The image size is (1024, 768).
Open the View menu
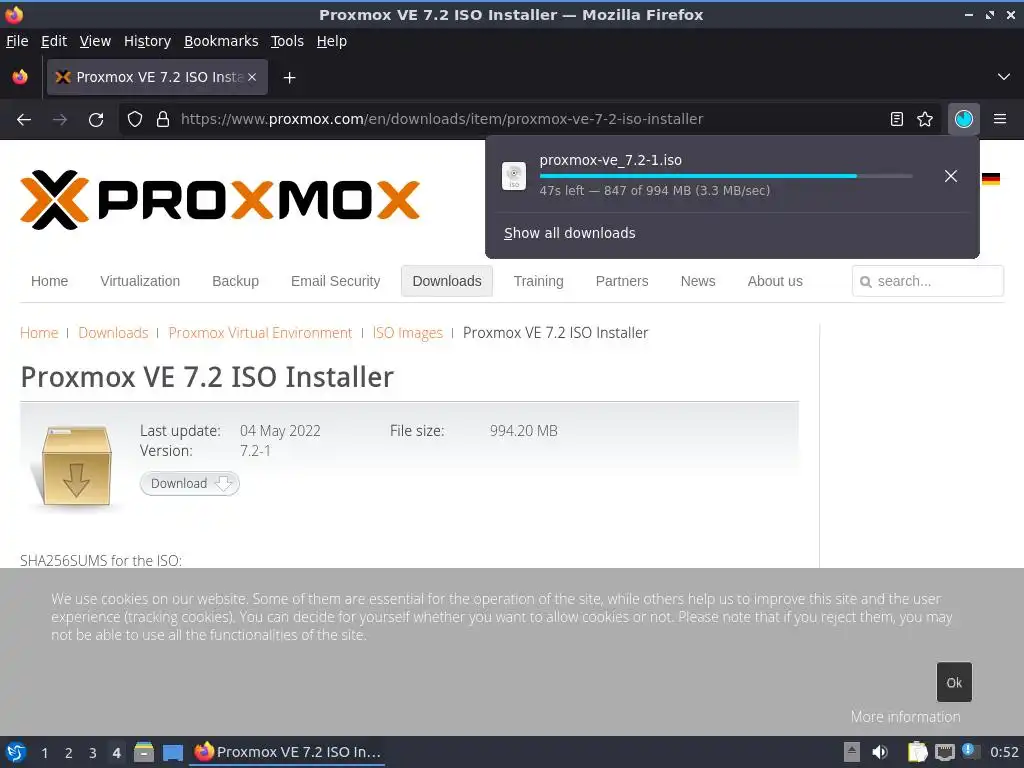[95, 41]
